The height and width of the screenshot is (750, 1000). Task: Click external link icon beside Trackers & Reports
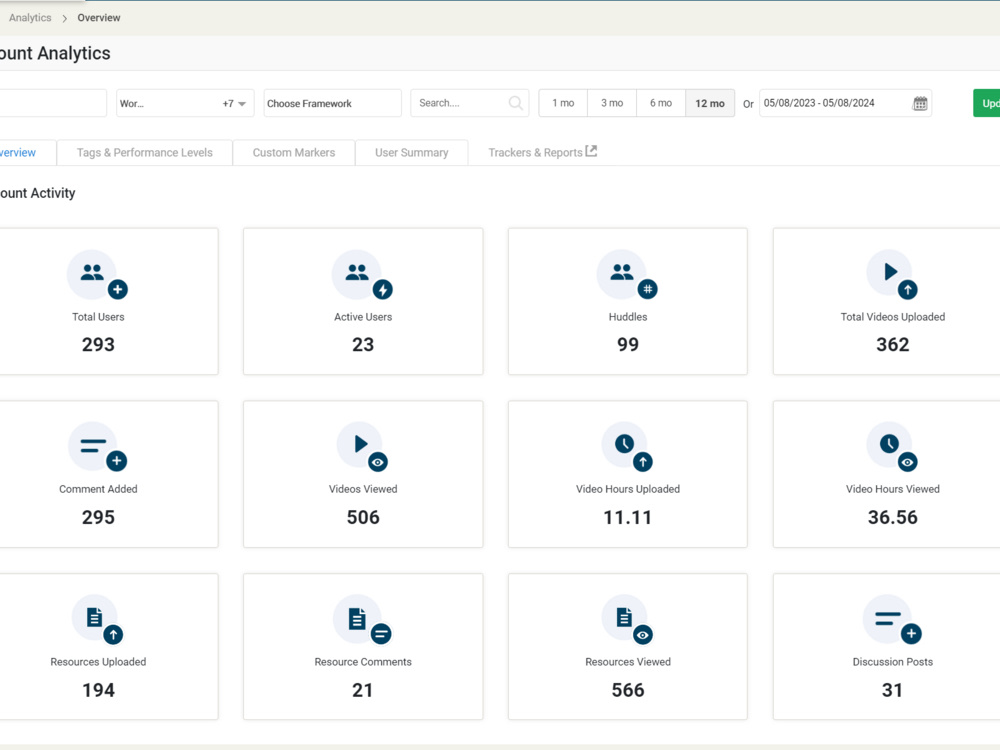(x=591, y=151)
